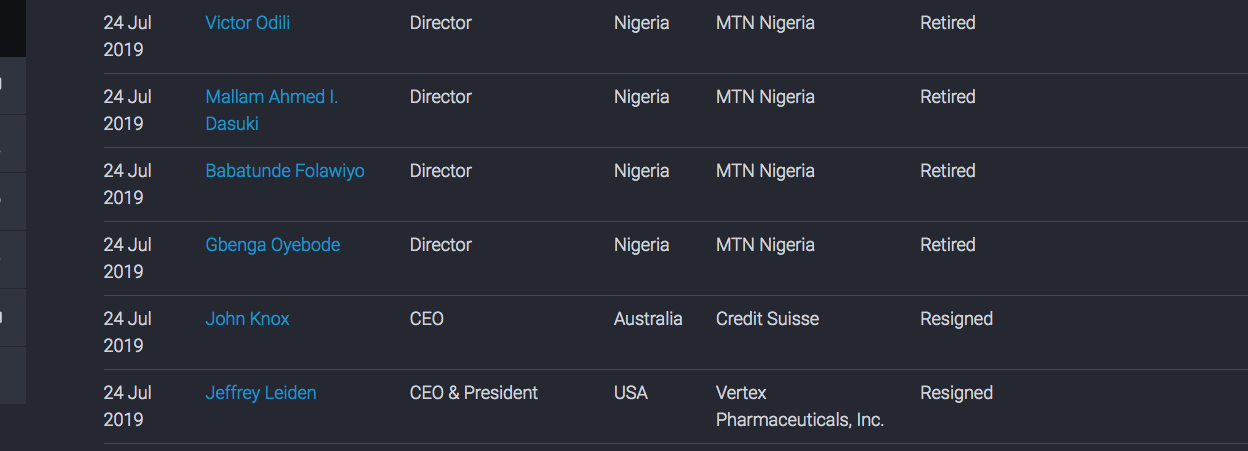
Task: Click the Resigned status in John Knox's row
Action: coord(956,319)
